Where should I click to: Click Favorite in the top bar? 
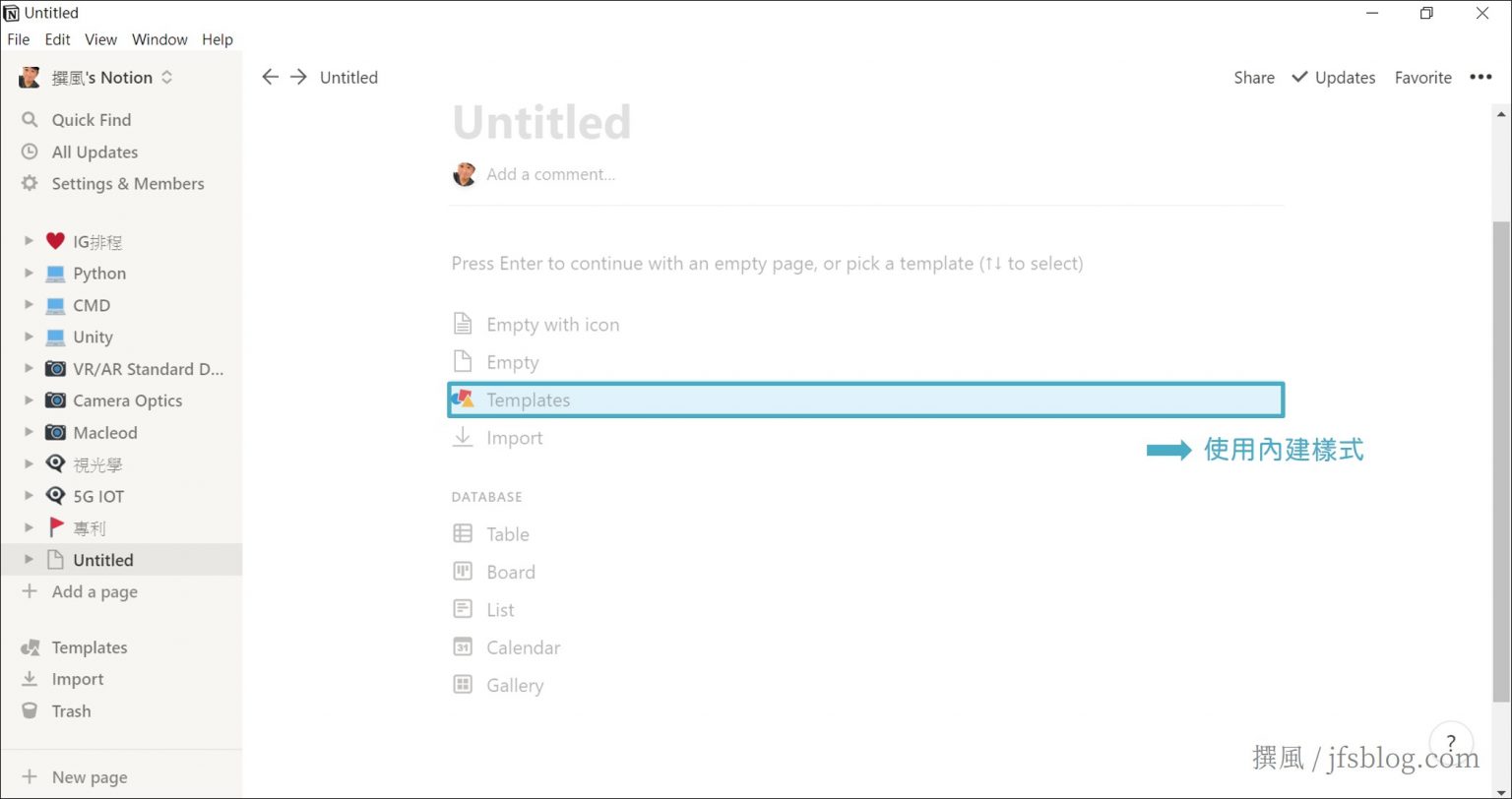[1422, 77]
